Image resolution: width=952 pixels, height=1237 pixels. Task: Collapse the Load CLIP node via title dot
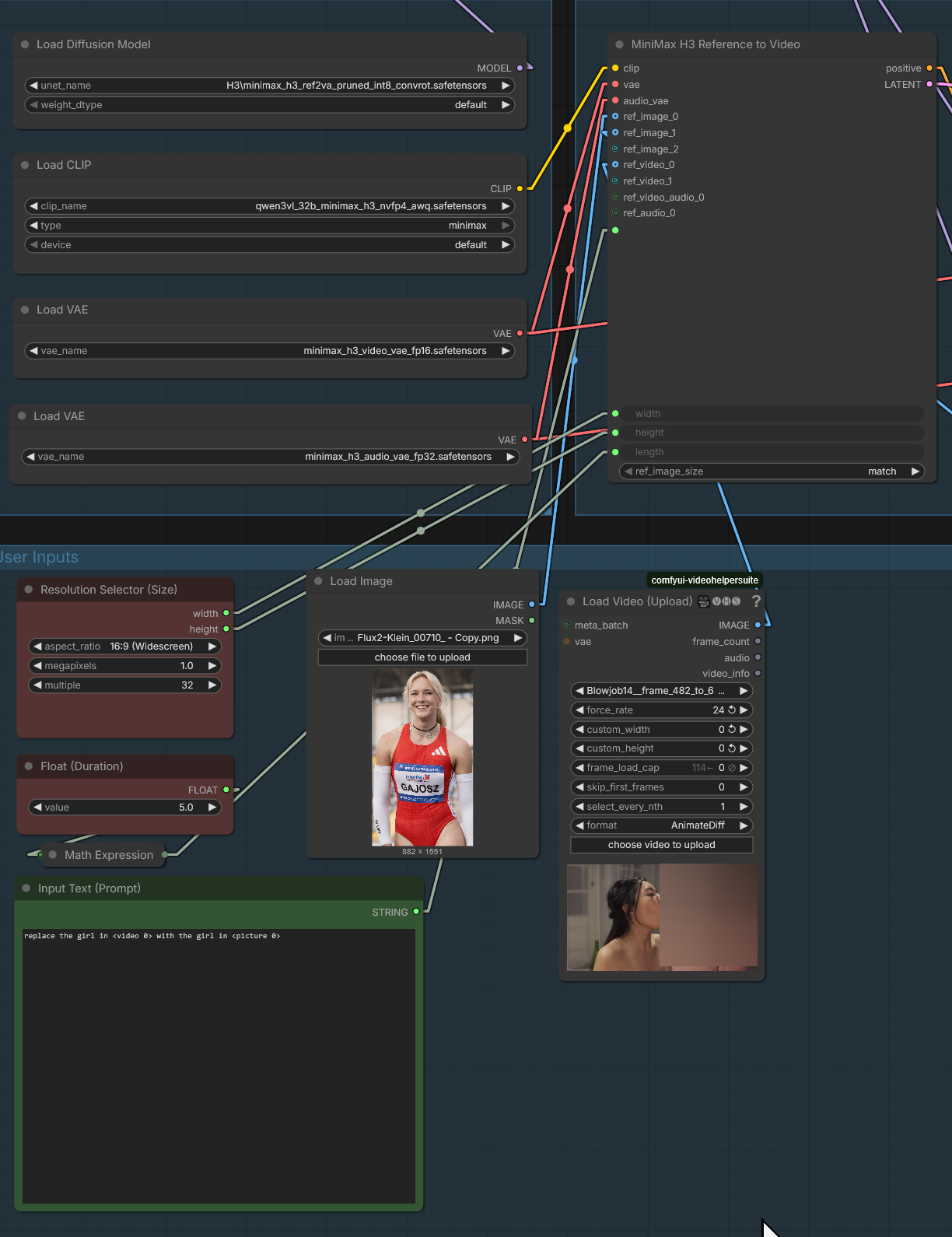click(25, 165)
